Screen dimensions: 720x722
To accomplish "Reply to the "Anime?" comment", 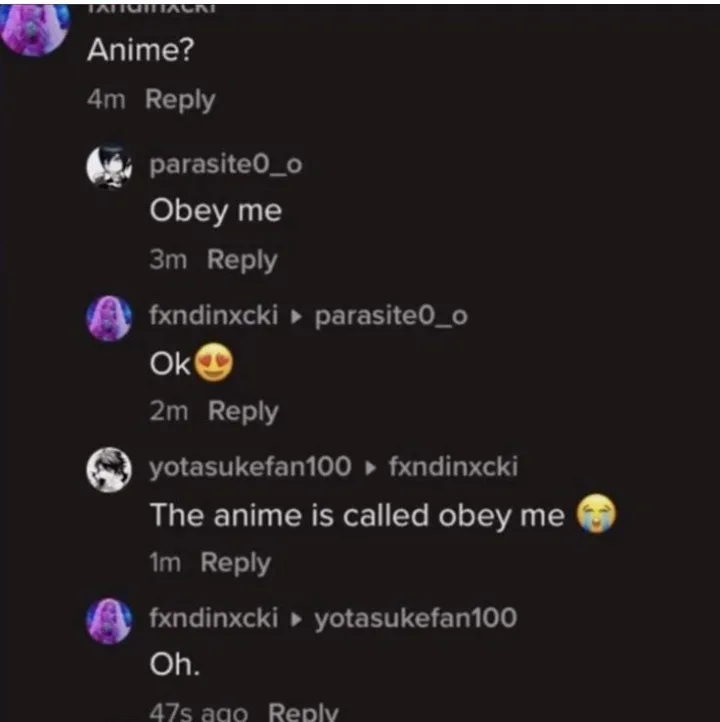I will (180, 100).
